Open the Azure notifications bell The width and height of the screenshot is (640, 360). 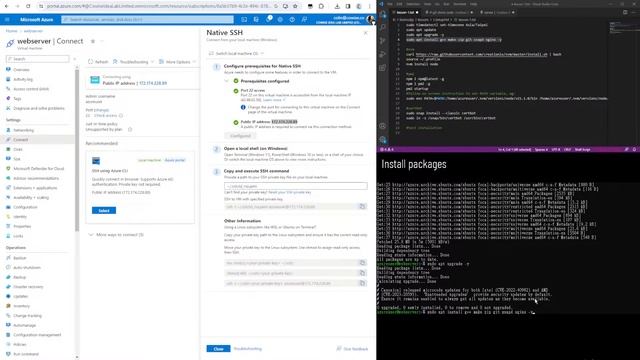[268, 20]
